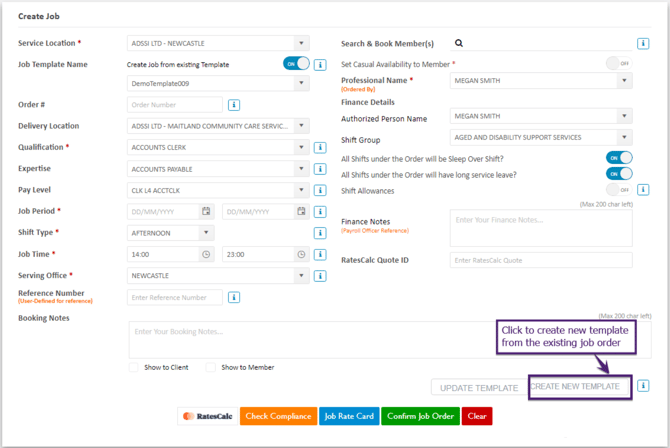Click the Booking Notes text area
This screenshot has height=448, width=670.
click(390, 340)
